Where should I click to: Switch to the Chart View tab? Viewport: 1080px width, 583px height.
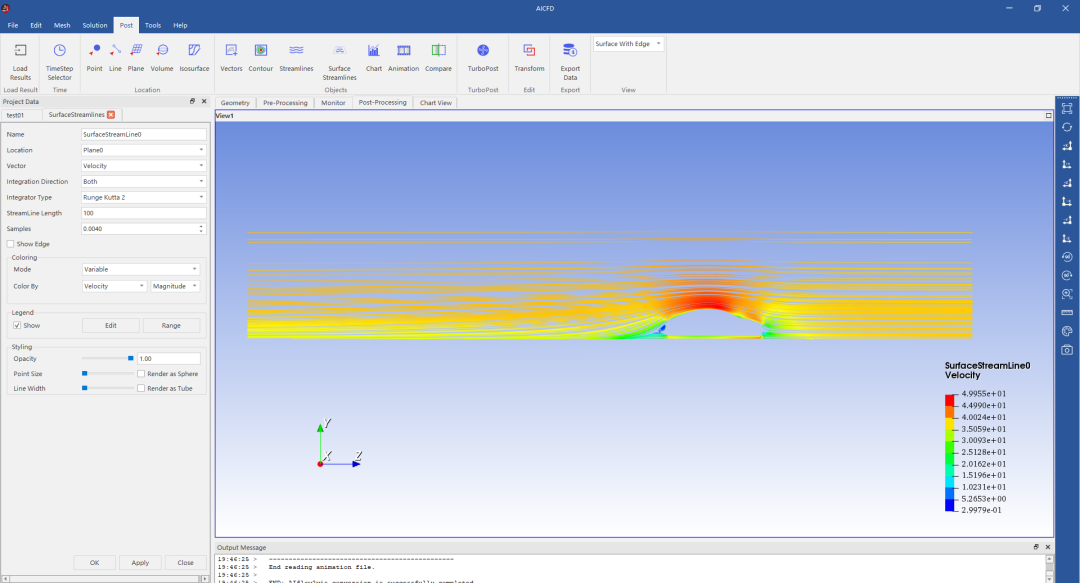pos(436,103)
